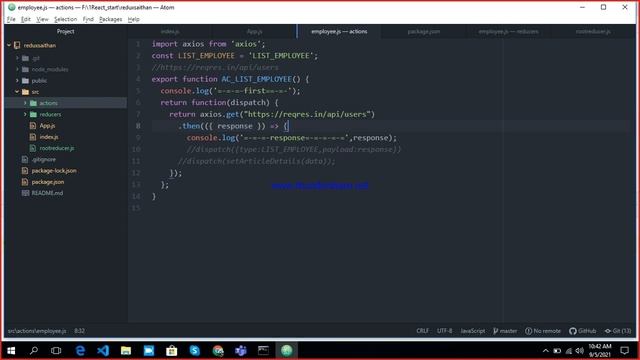This screenshot has width=640, height=360.
Task: Open the Packages menu
Action: [x=111, y=19]
